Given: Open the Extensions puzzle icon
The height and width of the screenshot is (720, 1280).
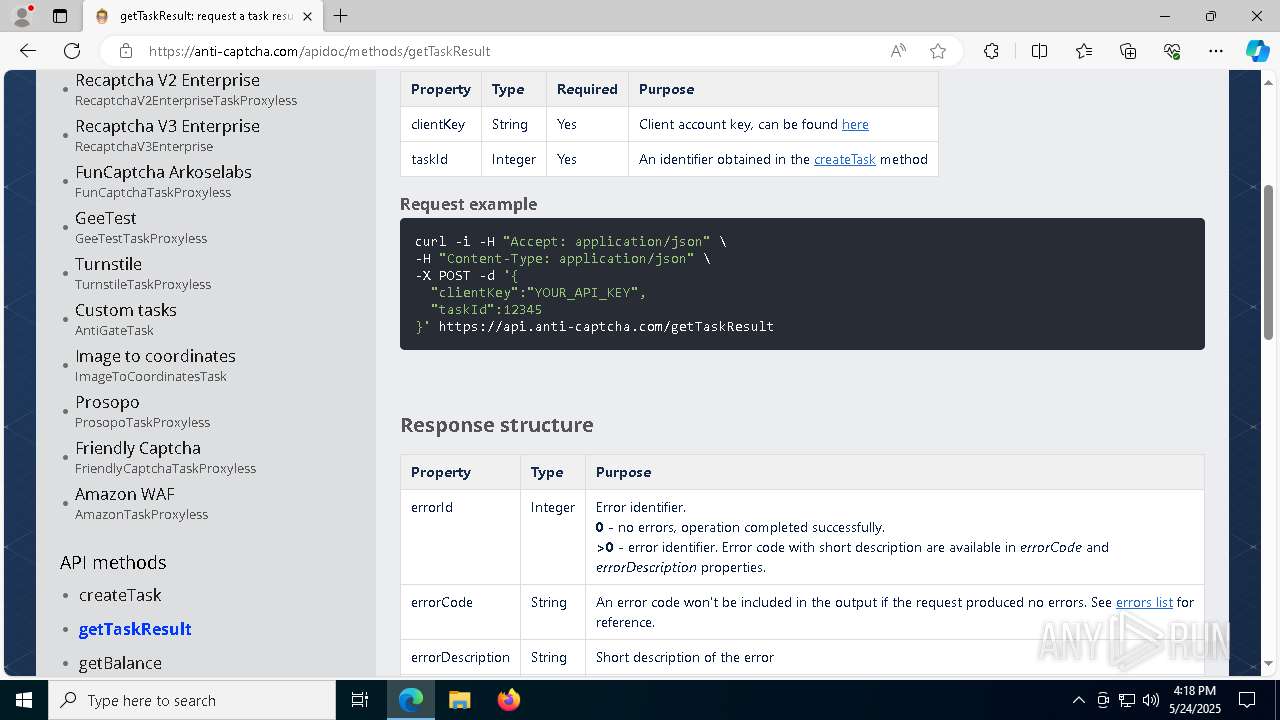Looking at the screenshot, I should coord(991,51).
